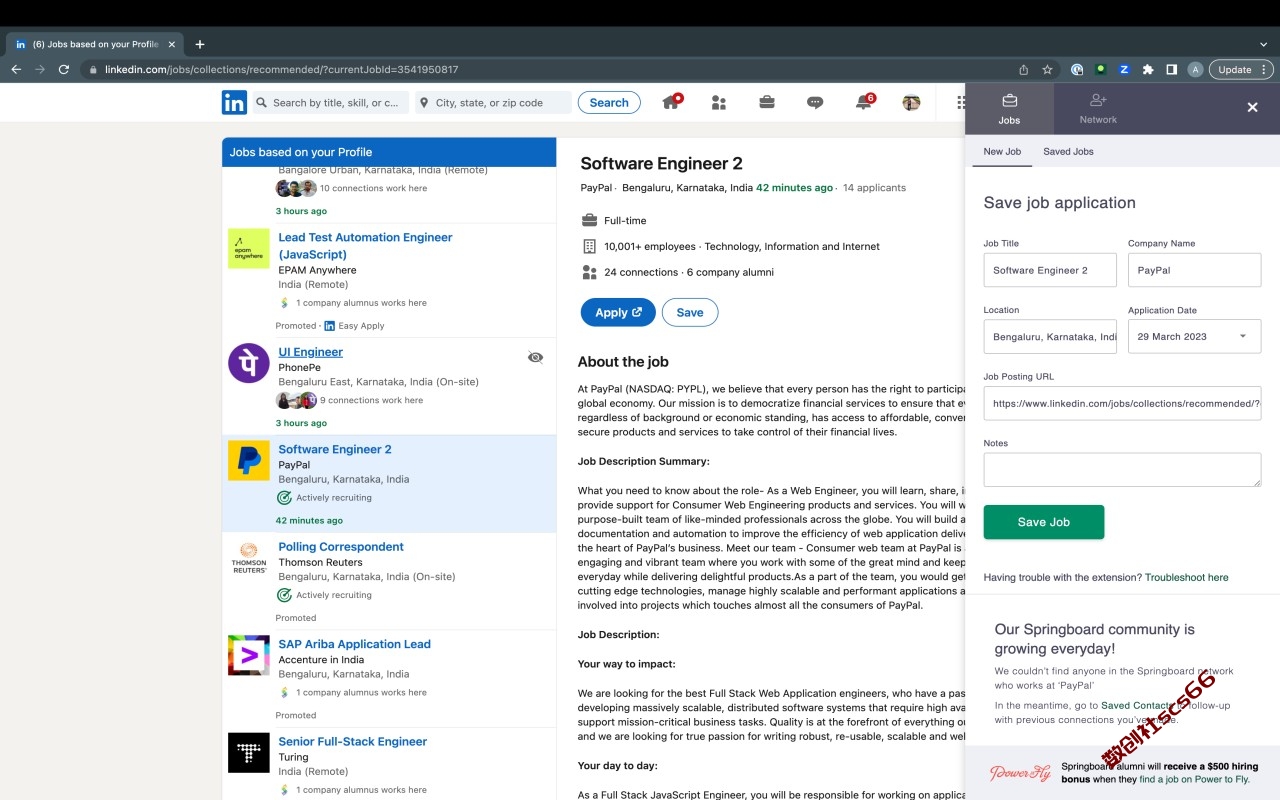Image resolution: width=1280 pixels, height=800 pixels.
Task: Close the LinkedIn browser tab
Action: tap(172, 44)
